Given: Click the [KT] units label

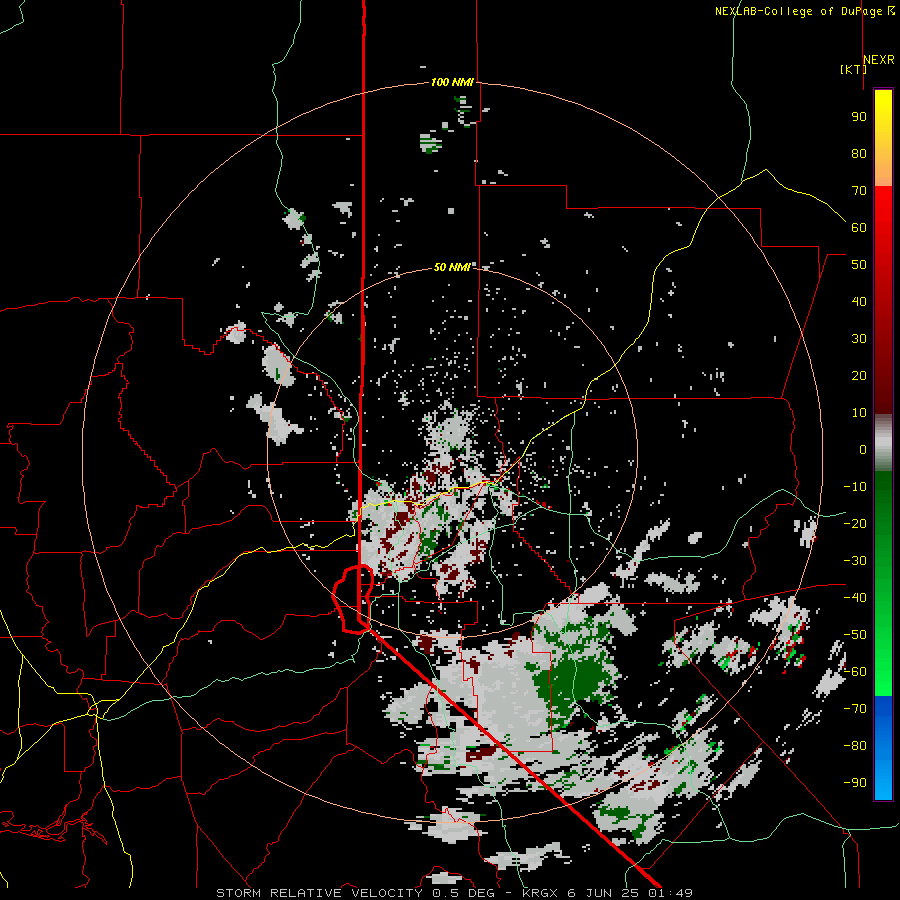Looking at the screenshot, I should click(x=853, y=69).
